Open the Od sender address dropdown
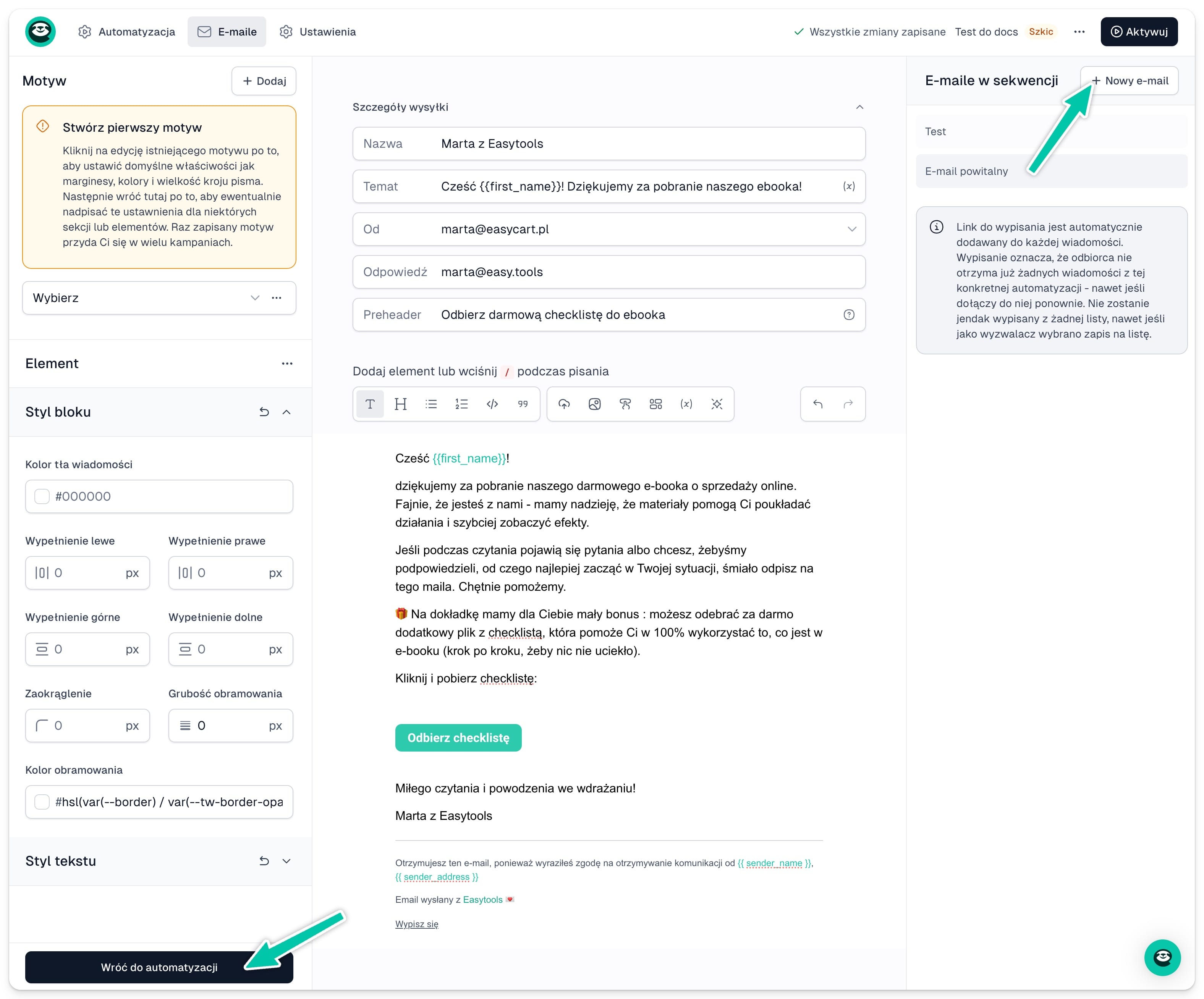The height and width of the screenshot is (999, 1204). 851,229
